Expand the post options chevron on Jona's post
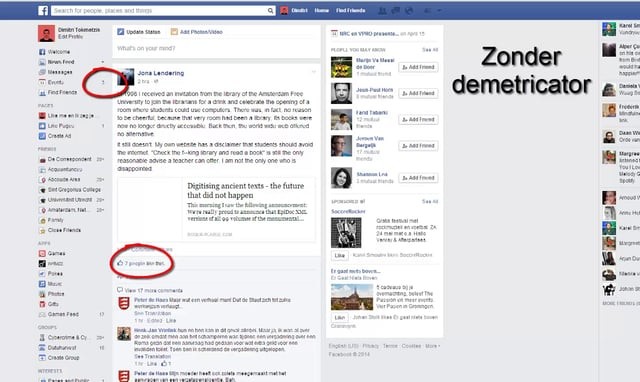Image resolution: width=640 pixels, height=382 pixels. (313, 72)
